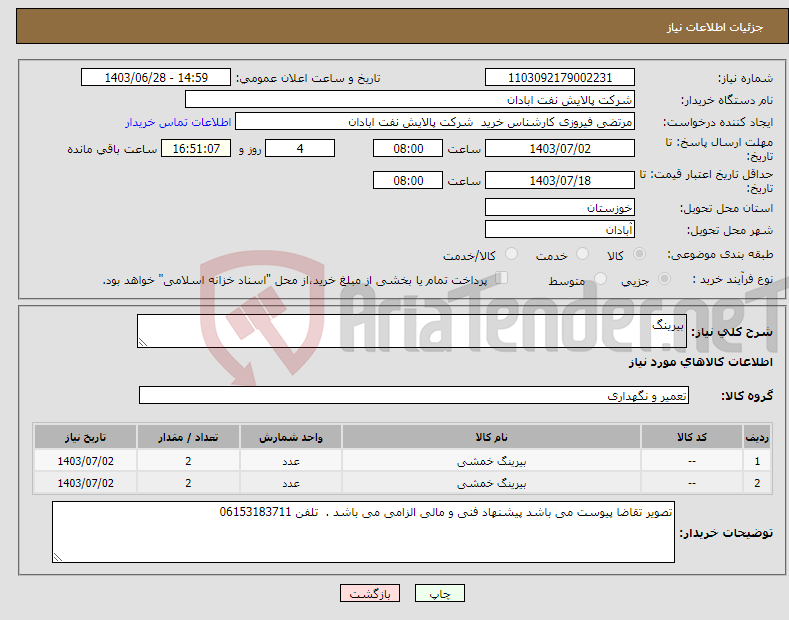789x620 pixels.
Task: Click the delivery province field خوزستان
Action: pos(560,207)
